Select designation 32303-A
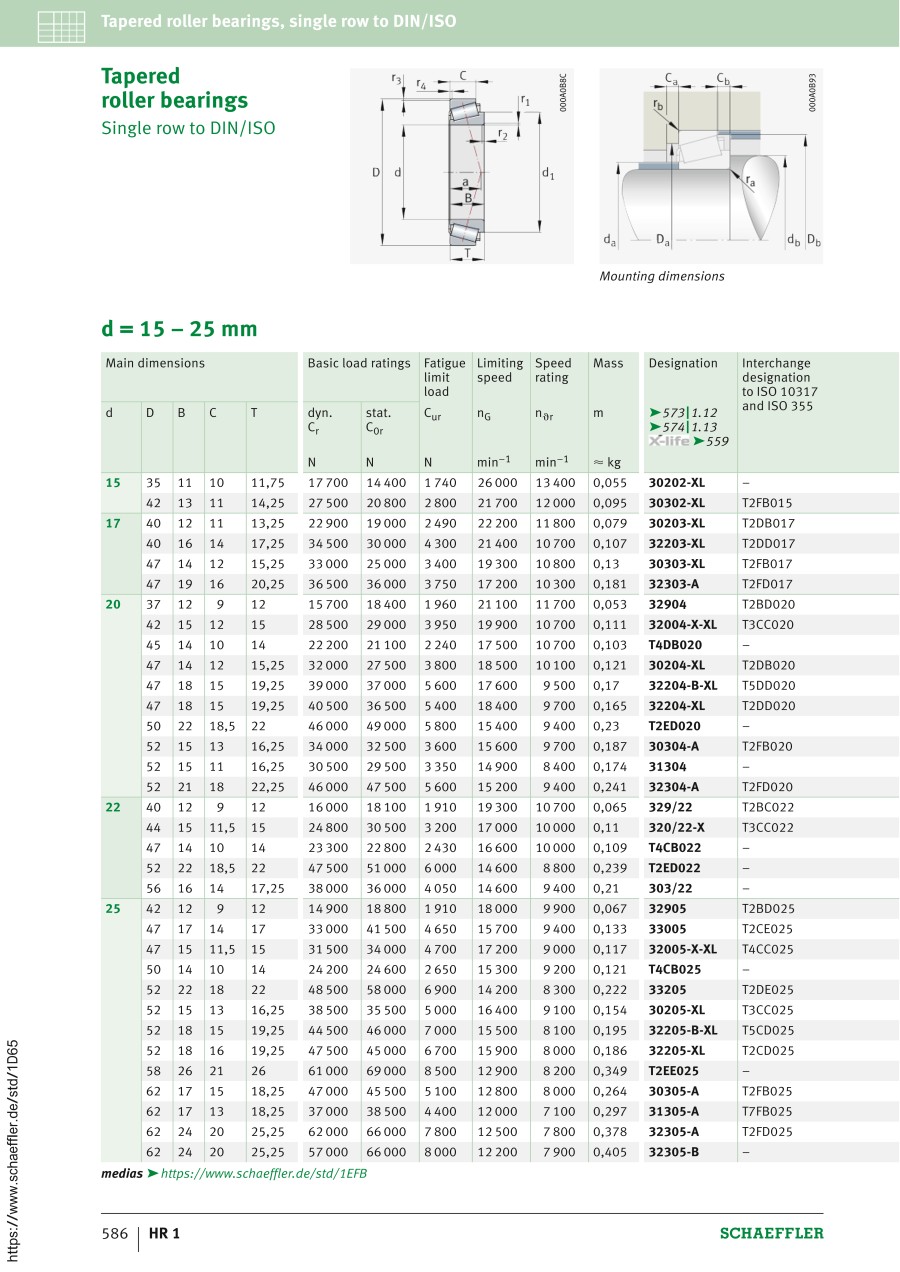Screen dimensions: 900x1272 tap(673, 584)
